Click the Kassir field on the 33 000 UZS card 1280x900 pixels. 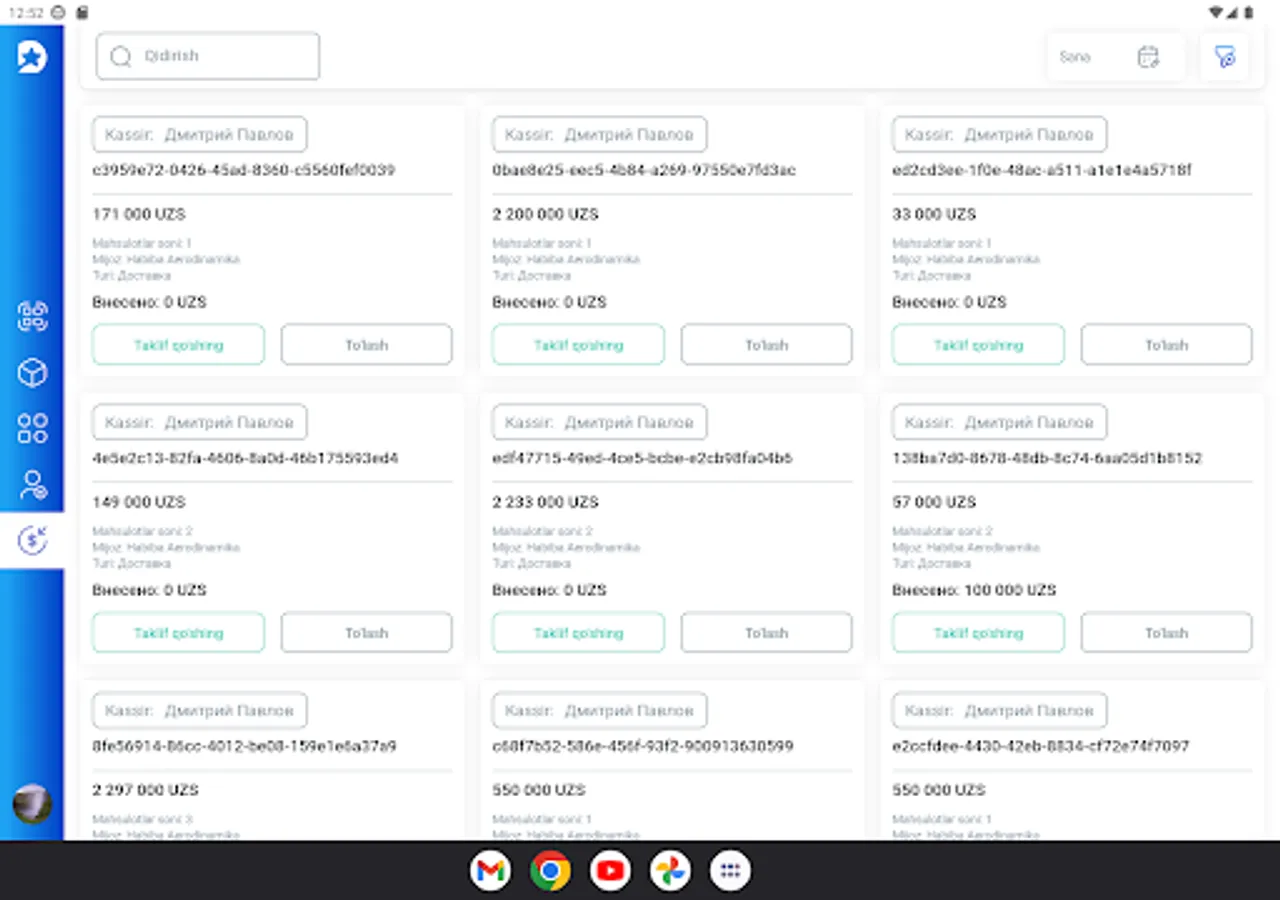click(x=1000, y=135)
